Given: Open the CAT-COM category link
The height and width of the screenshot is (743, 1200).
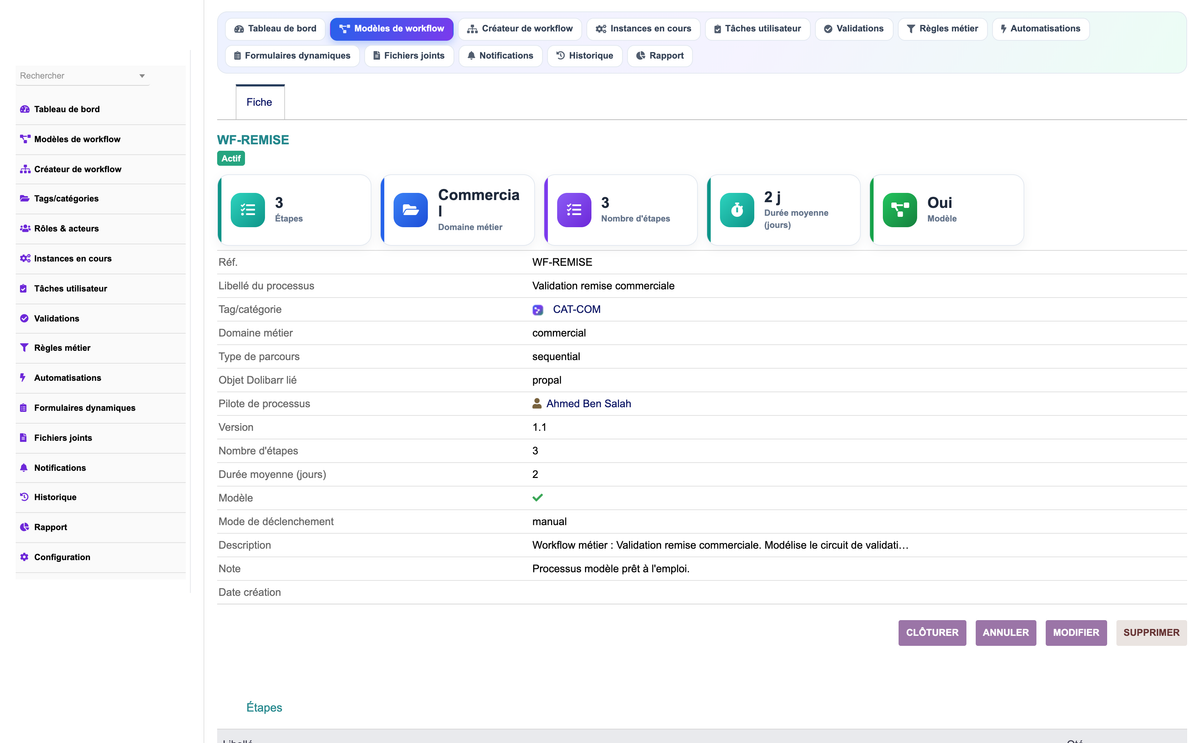Looking at the screenshot, I should [x=577, y=310].
